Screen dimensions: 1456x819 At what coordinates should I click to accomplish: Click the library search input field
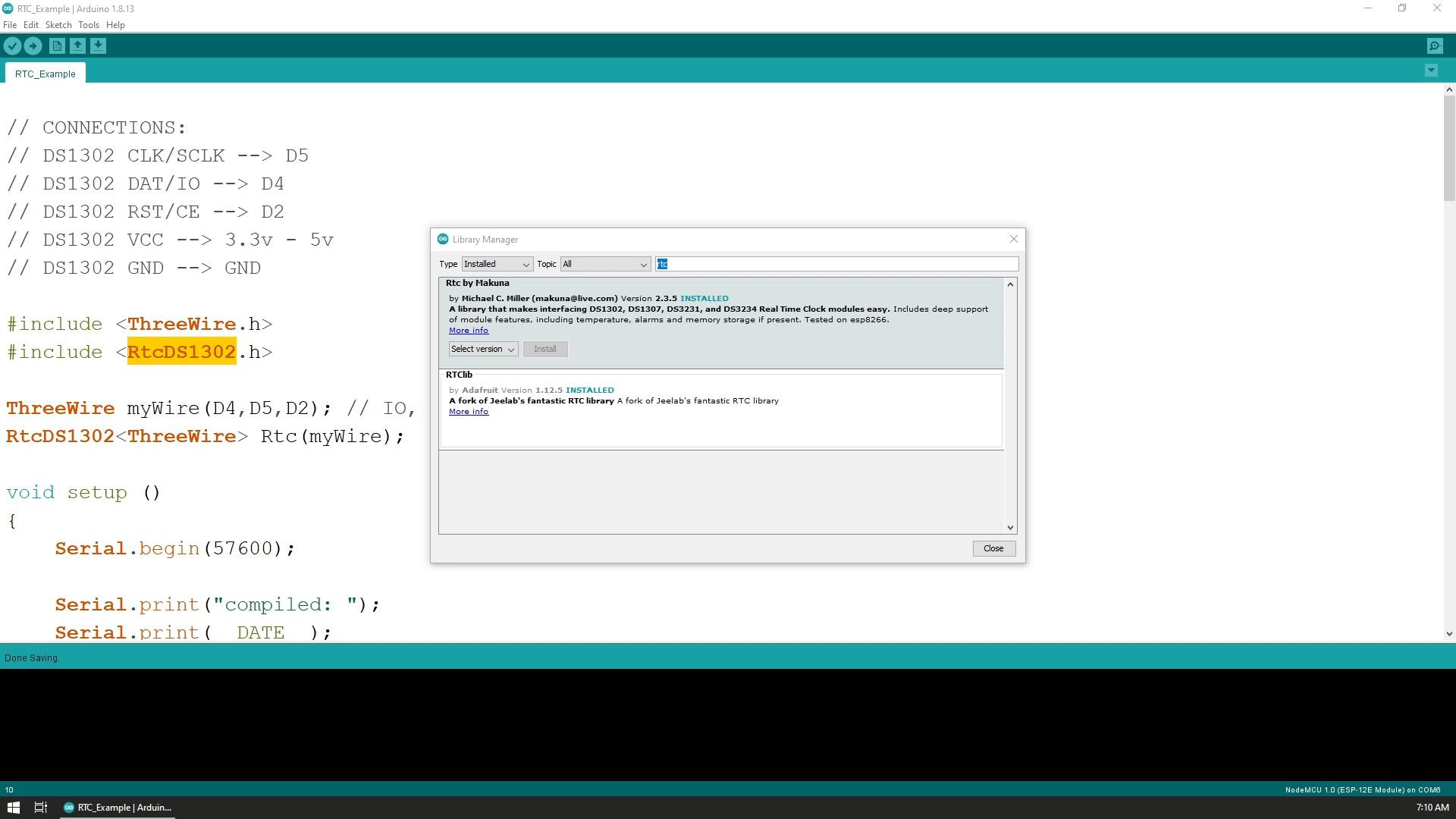pos(837,264)
